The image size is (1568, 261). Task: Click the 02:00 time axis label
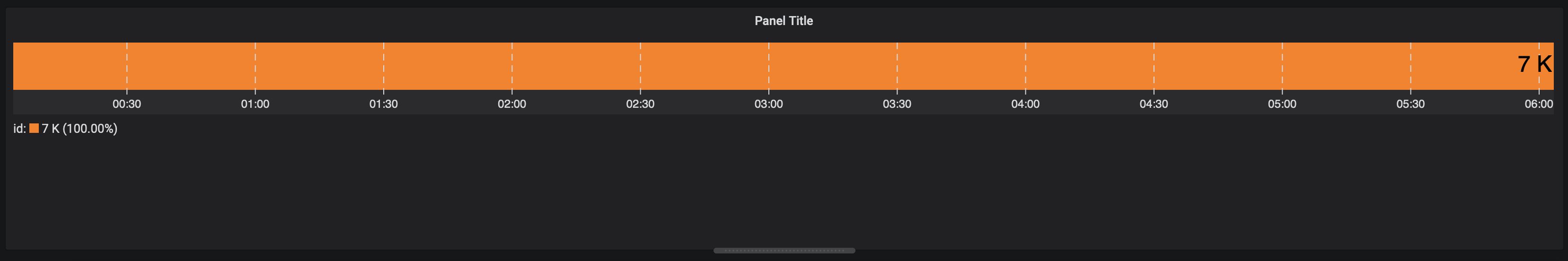coord(512,104)
